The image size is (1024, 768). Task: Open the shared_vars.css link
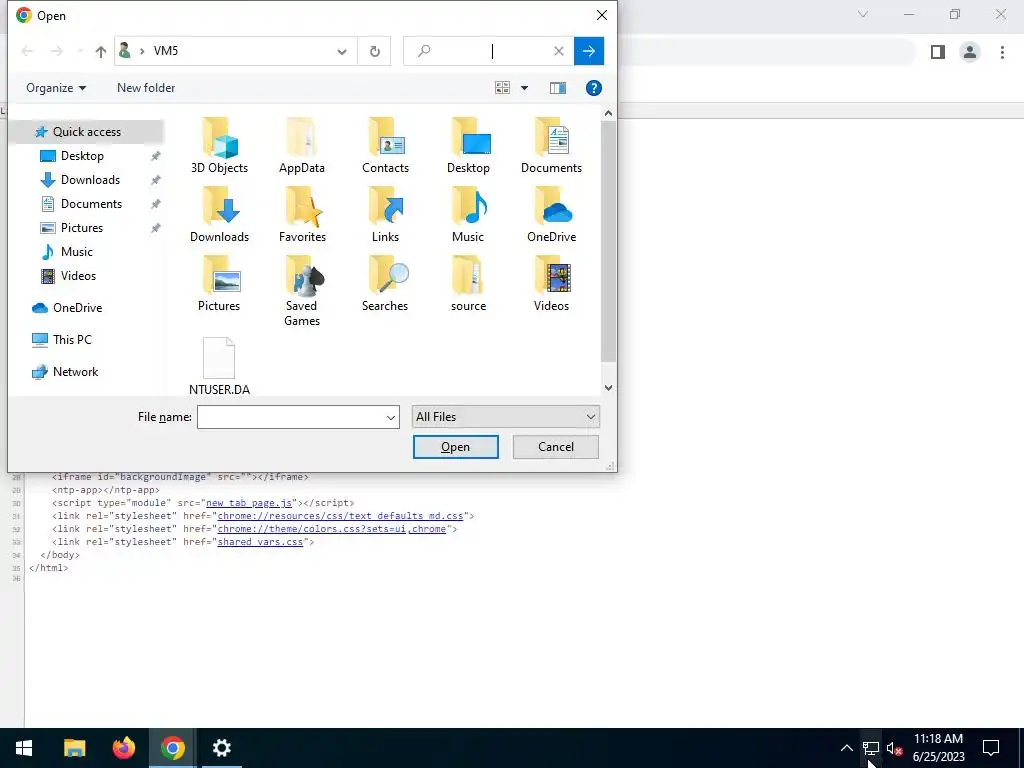click(260, 542)
